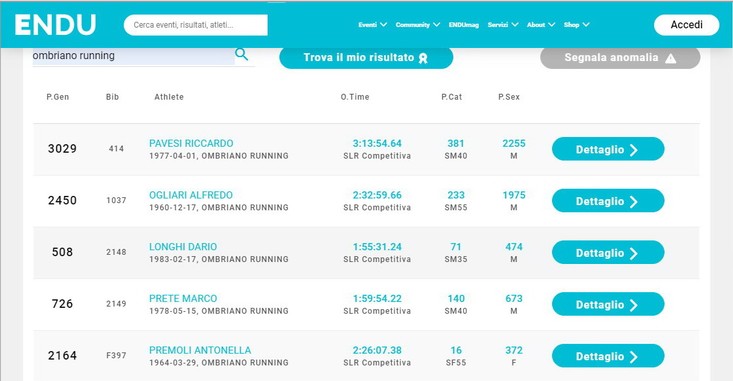
Task: Click the chevron arrow on Premoli Antonella's Dettaglio
Action: coord(633,357)
